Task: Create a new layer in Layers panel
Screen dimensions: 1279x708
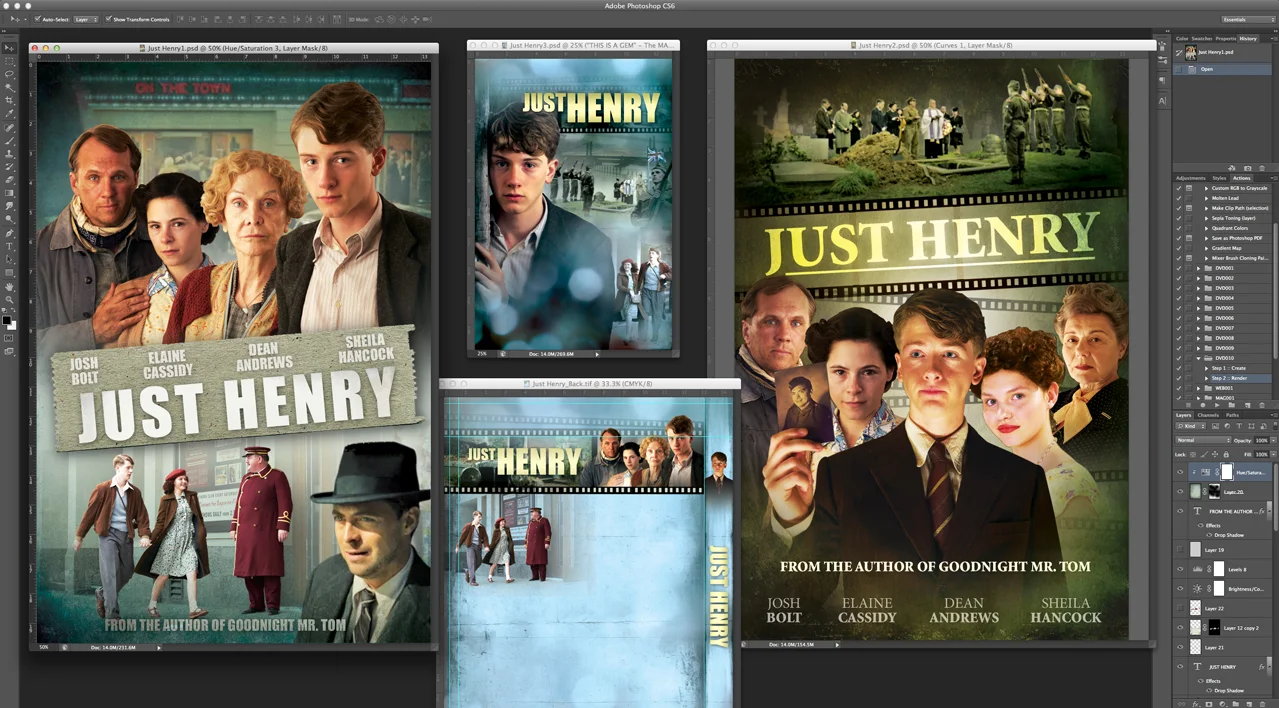Action: coord(1249,703)
